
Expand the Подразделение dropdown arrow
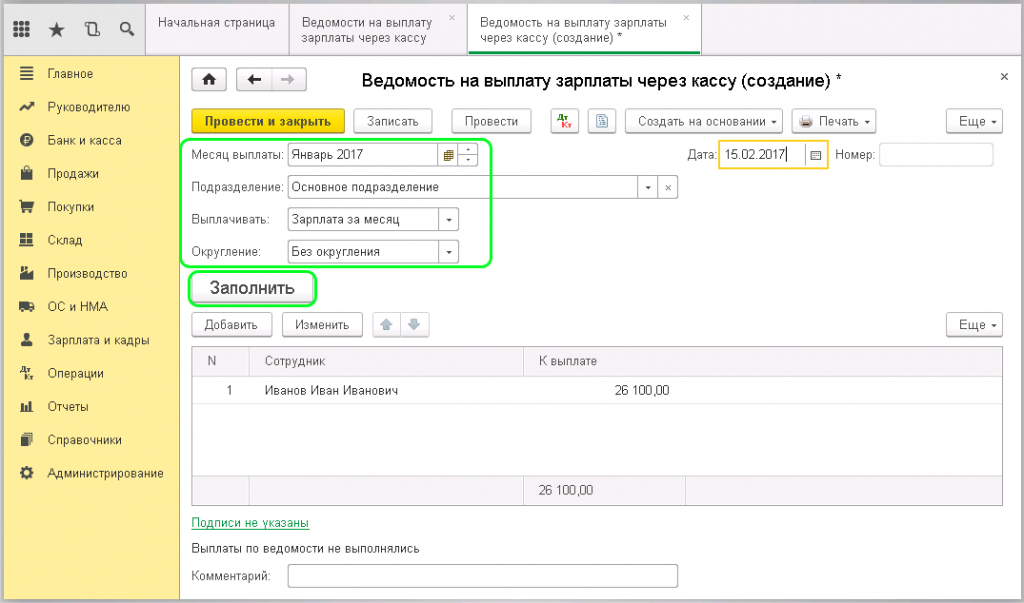point(648,187)
